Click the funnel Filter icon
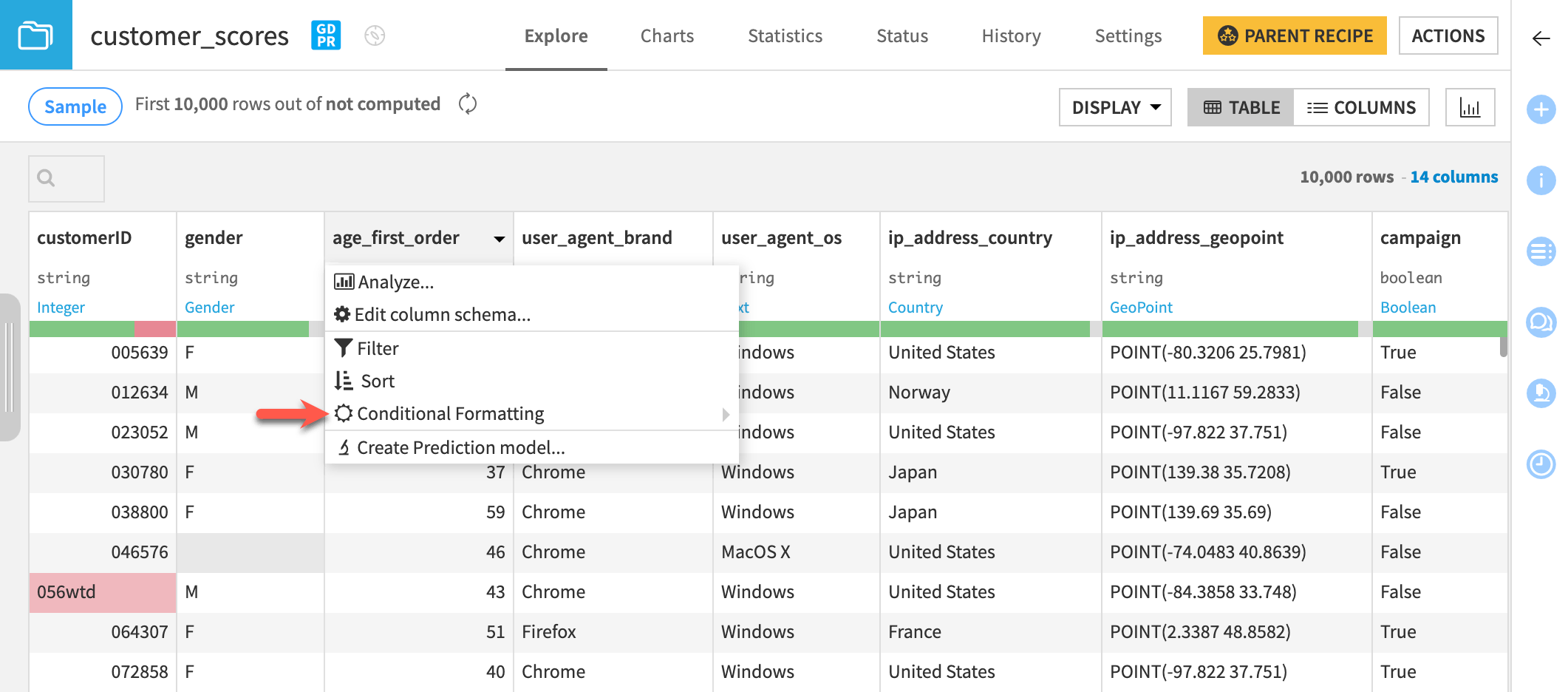The image size is (1568, 692). click(x=343, y=347)
